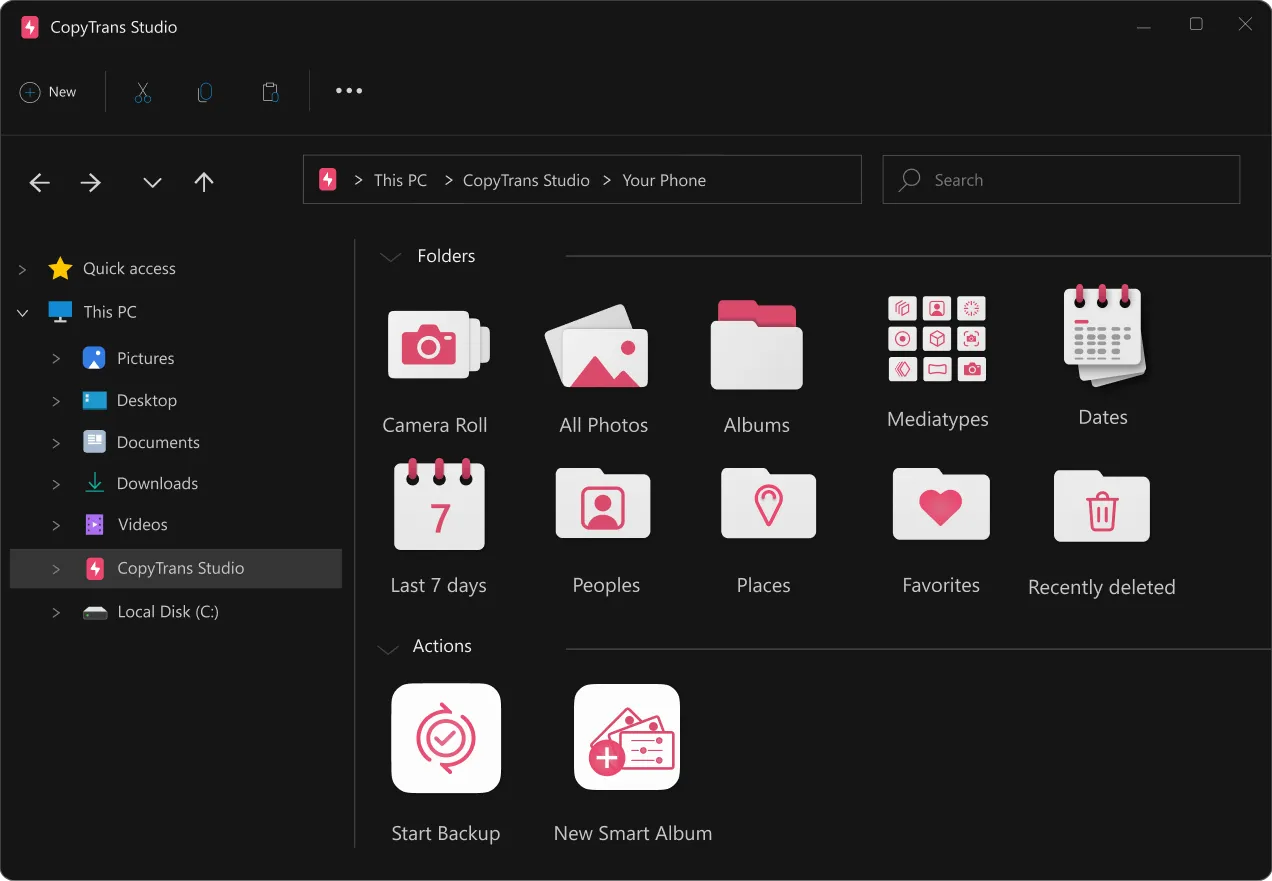Open the Mediatypes folder icon

937,339
